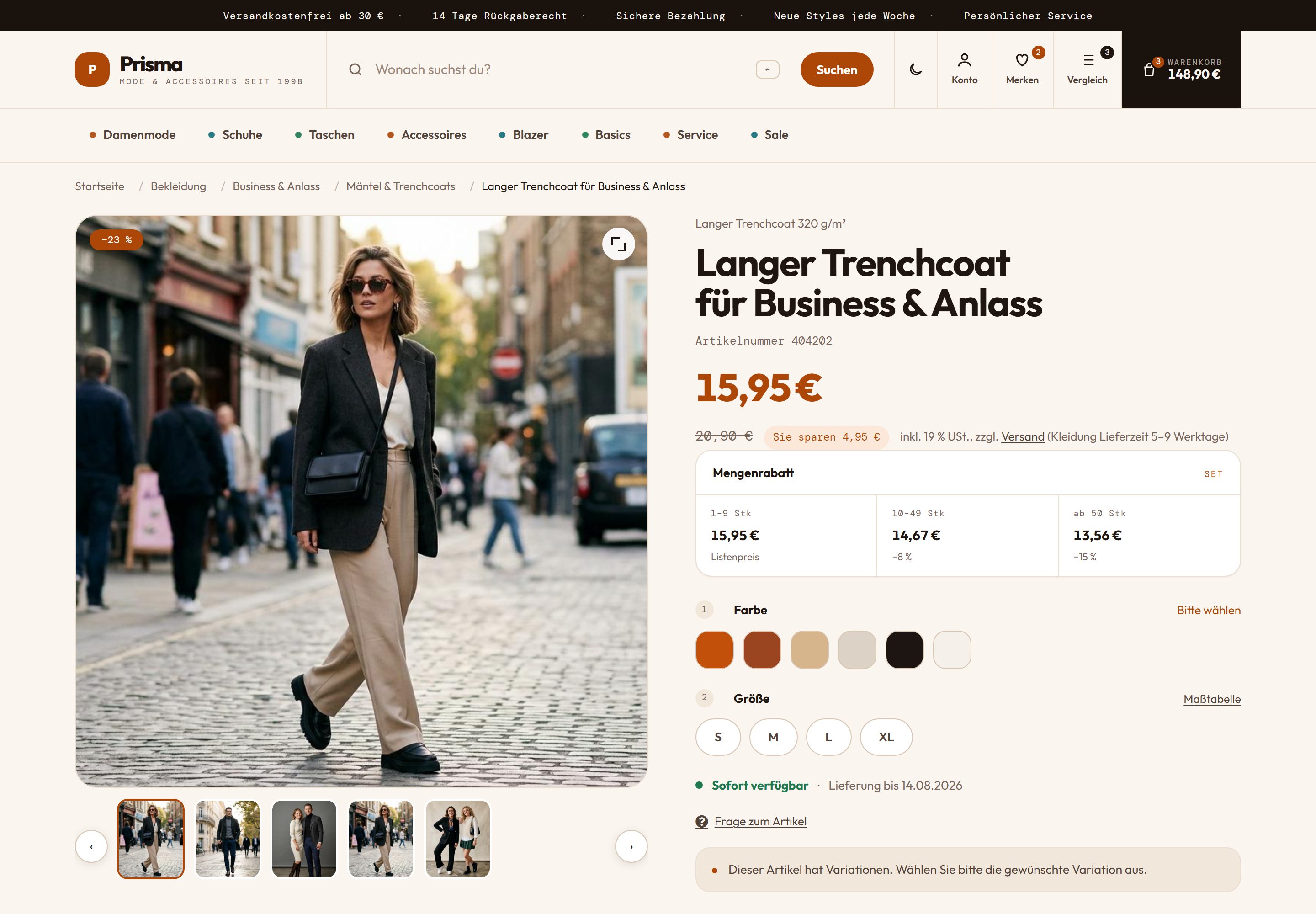Screen dimensions: 1316x914
Task: Go to Bekleidung breadcrumb
Action: [178, 186]
